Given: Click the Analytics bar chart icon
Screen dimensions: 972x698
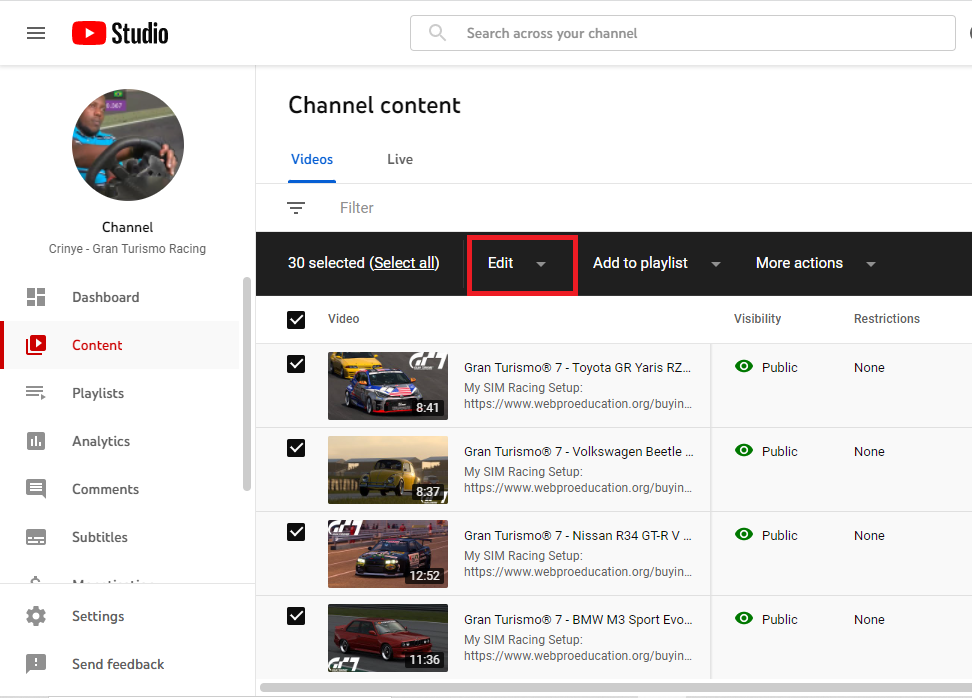Looking at the screenshot, I should pos(36,441).
